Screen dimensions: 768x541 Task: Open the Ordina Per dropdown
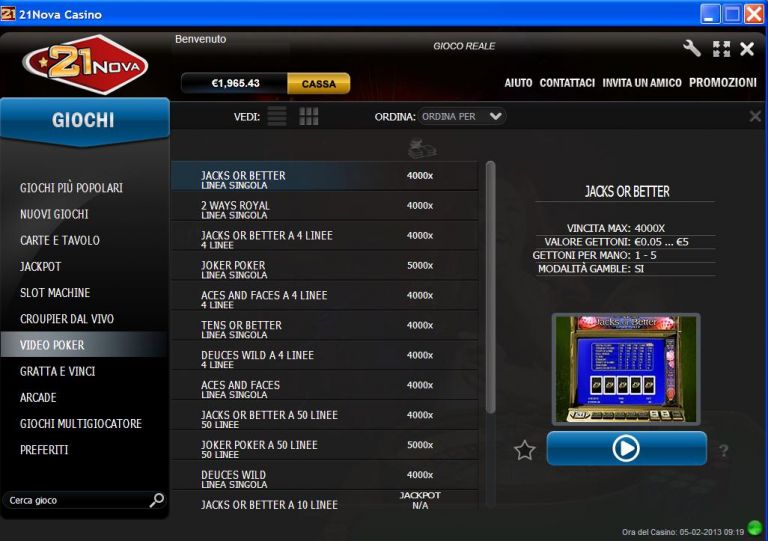point(461,117)
